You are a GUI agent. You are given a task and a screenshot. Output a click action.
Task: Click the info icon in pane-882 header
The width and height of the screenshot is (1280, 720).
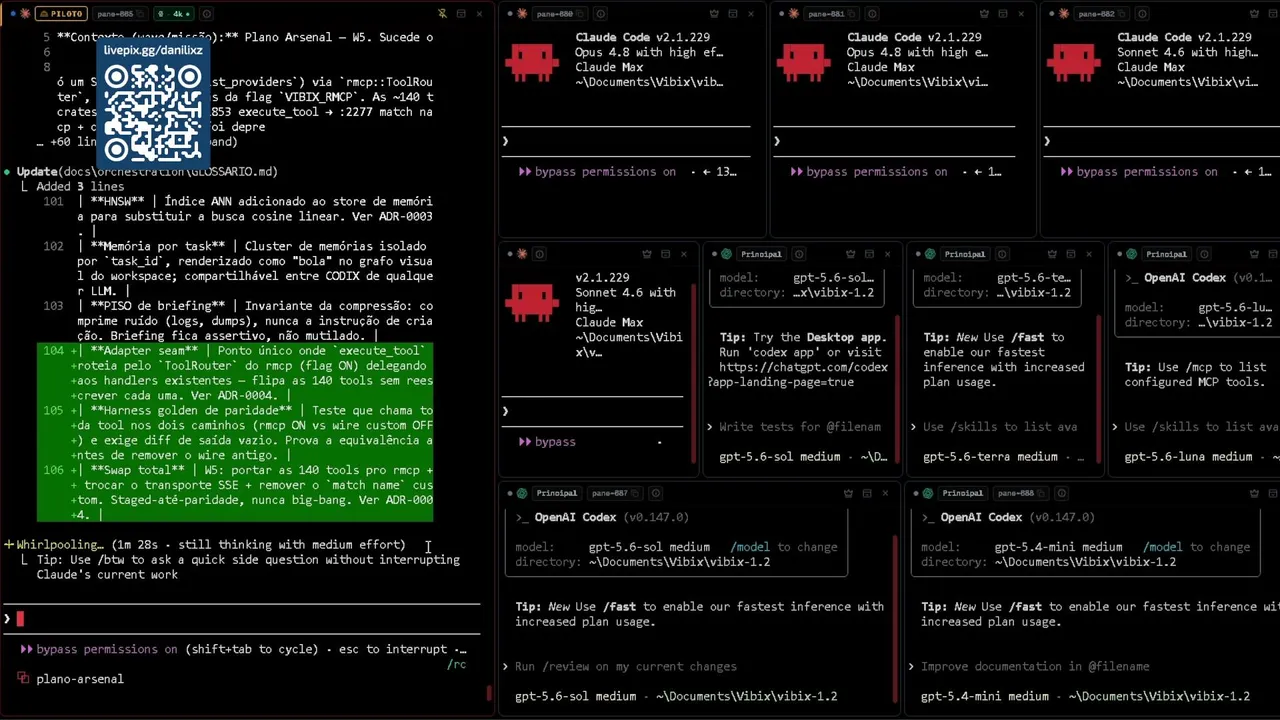[1143, 14]
